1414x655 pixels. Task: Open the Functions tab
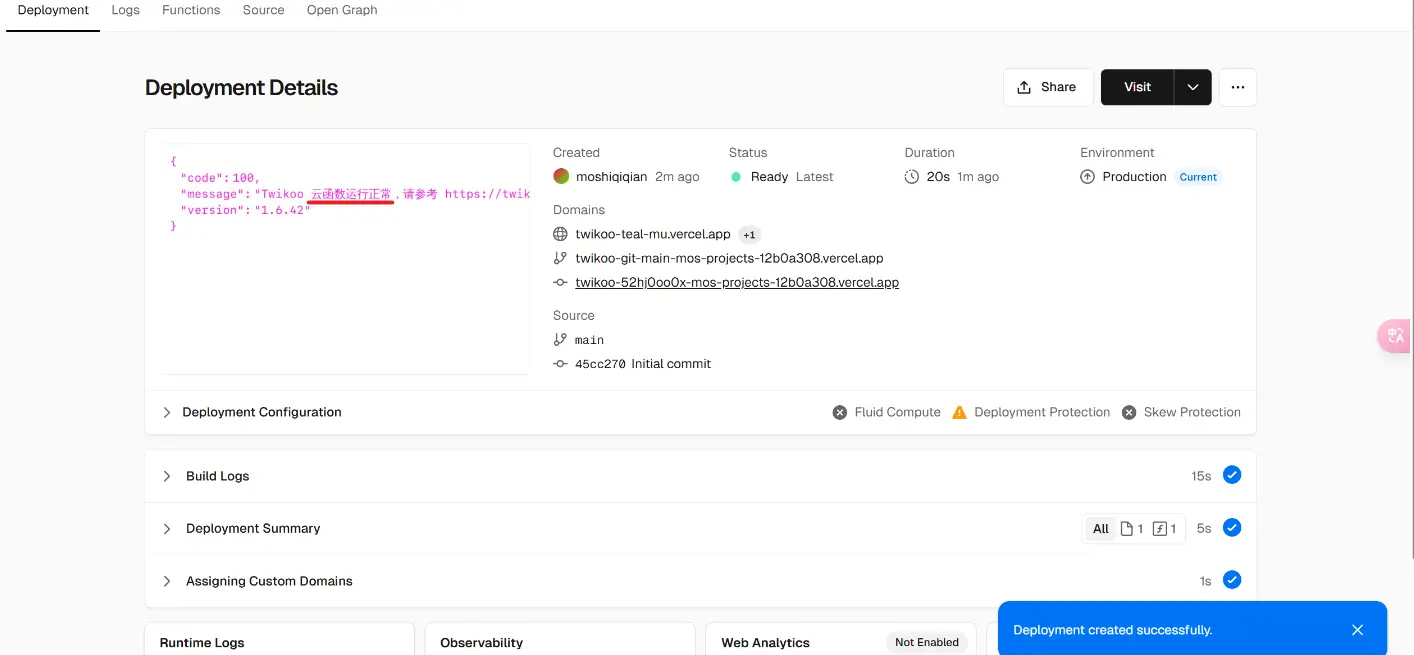pos(191,10)
